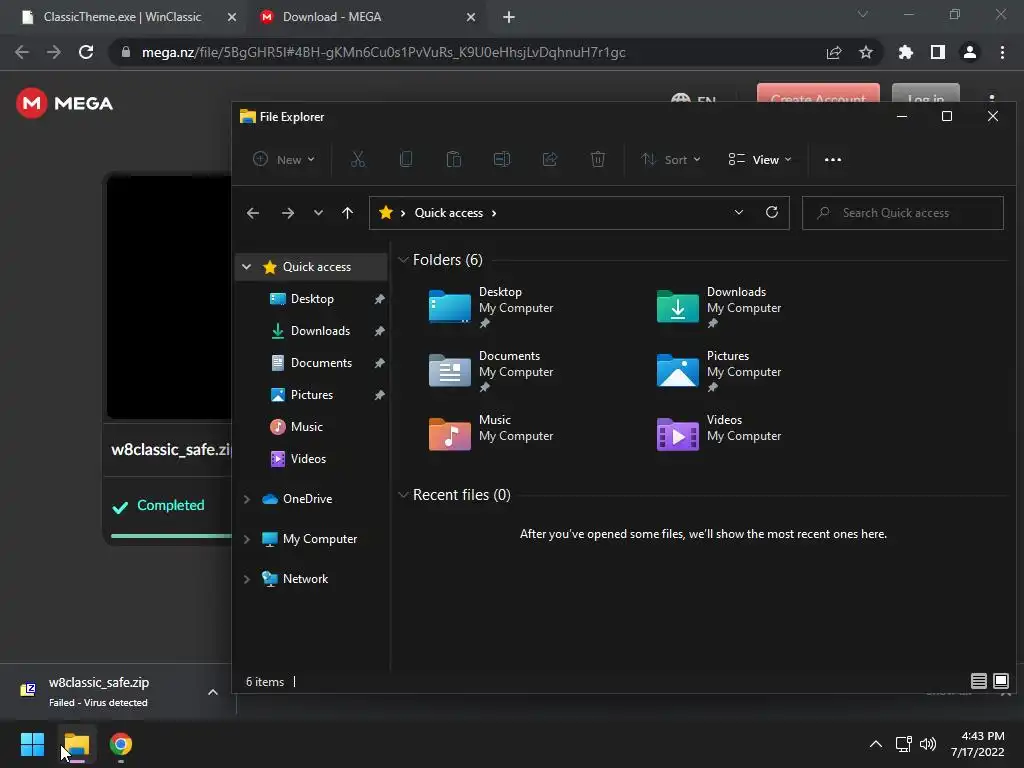Open the See more three-dots menu in File Explorer
The width and height of the screenshot is (1024, 768).
coord(833,159)
